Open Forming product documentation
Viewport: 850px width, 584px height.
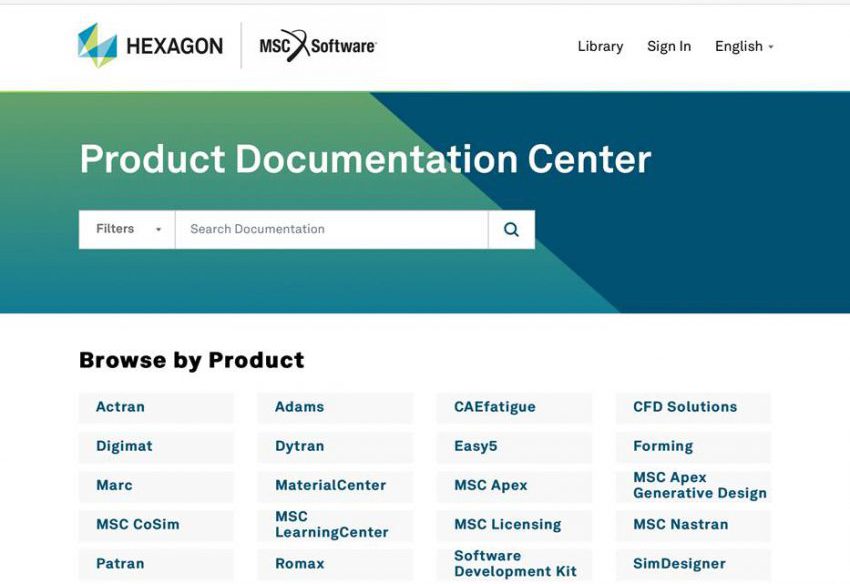(x=693, y=446)
